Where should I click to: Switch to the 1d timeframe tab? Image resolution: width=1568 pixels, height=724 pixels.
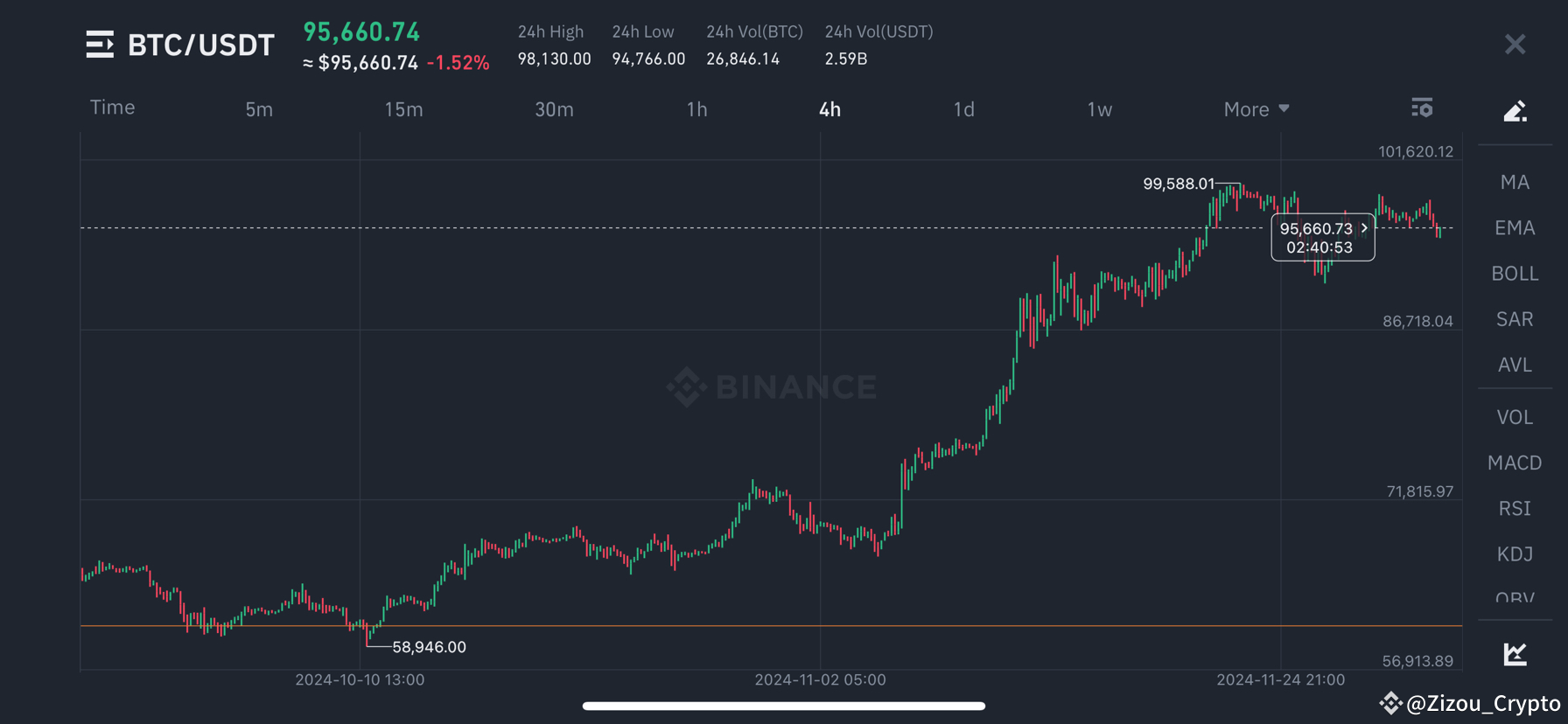click(x=963, y=108)
